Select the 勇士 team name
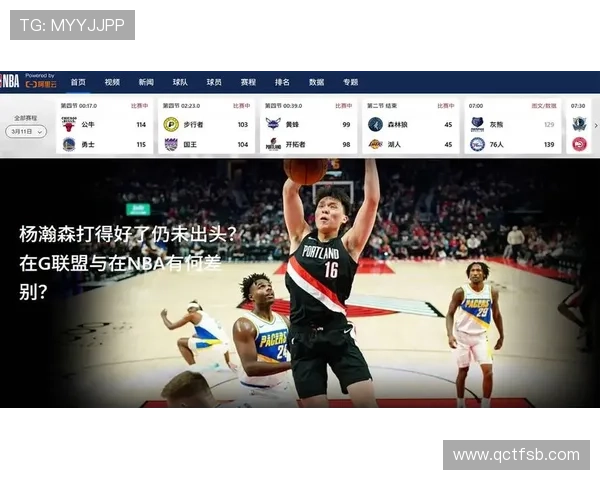 click(x=88, y=145)
